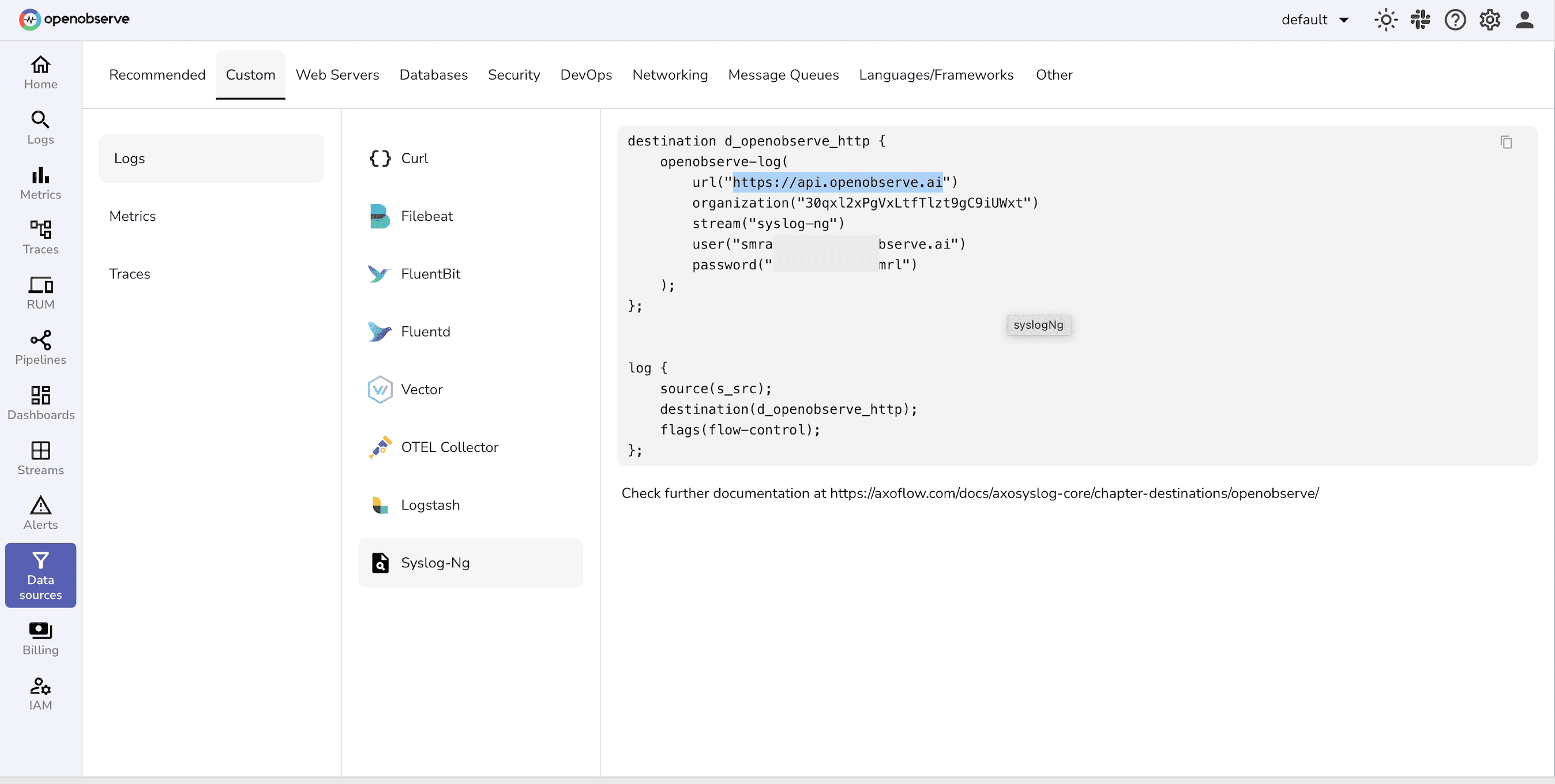Open the IAM section
Screen dimensions: 1555x784
[40, 693]
